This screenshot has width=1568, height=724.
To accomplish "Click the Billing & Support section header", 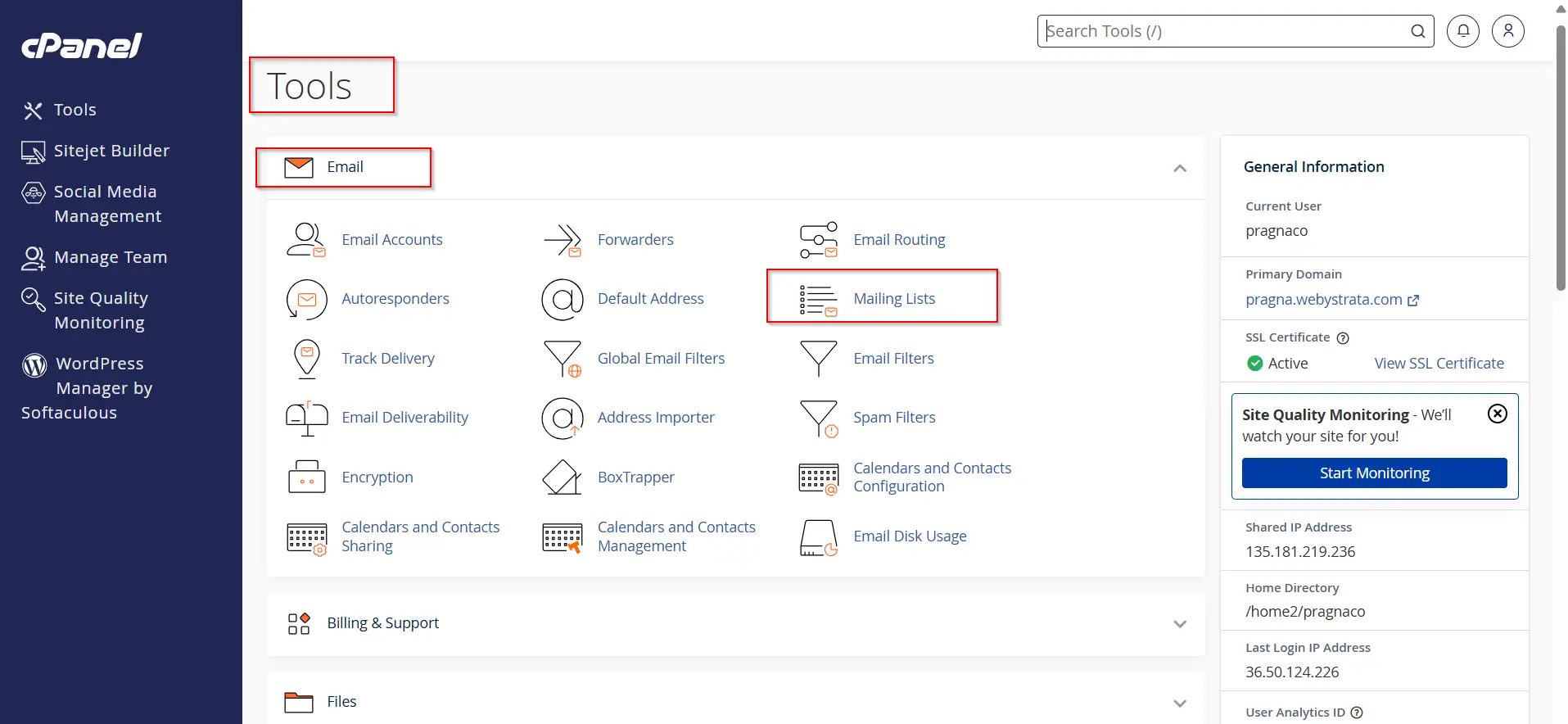I will tap(736, 624).
